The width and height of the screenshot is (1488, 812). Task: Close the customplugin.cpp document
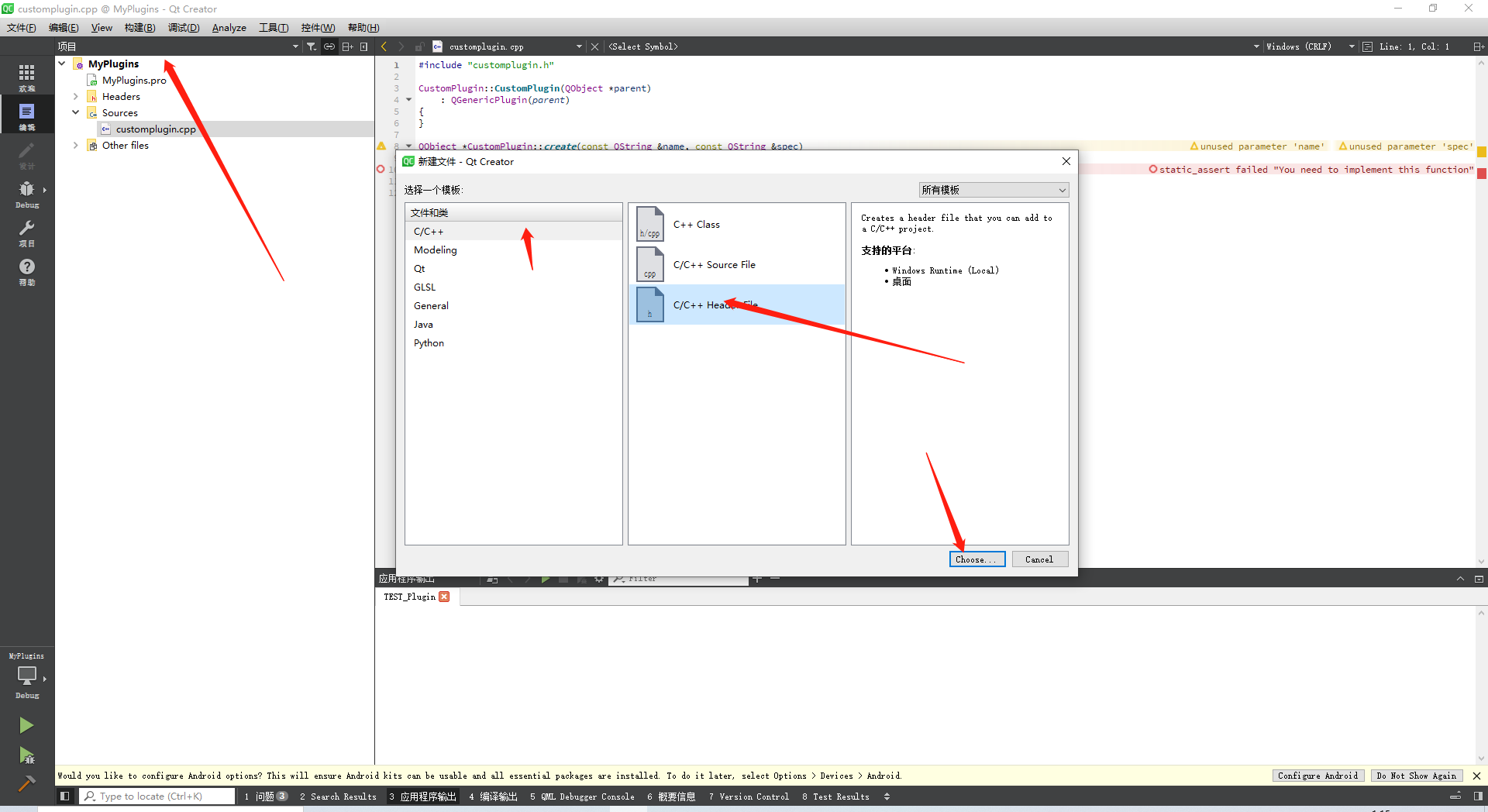[x=594, y=46]
